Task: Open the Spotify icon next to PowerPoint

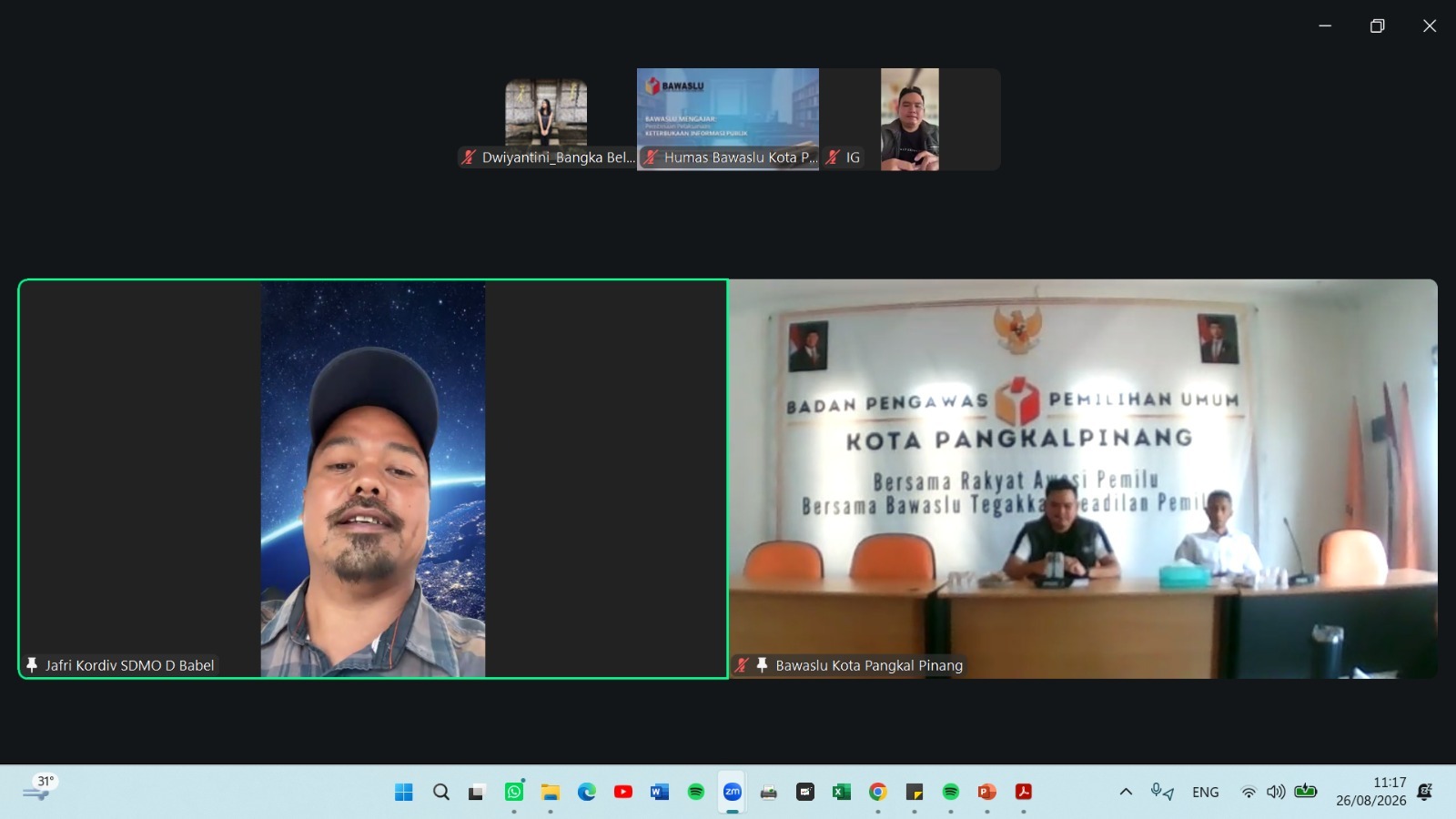Action: [x=951, y=792]
